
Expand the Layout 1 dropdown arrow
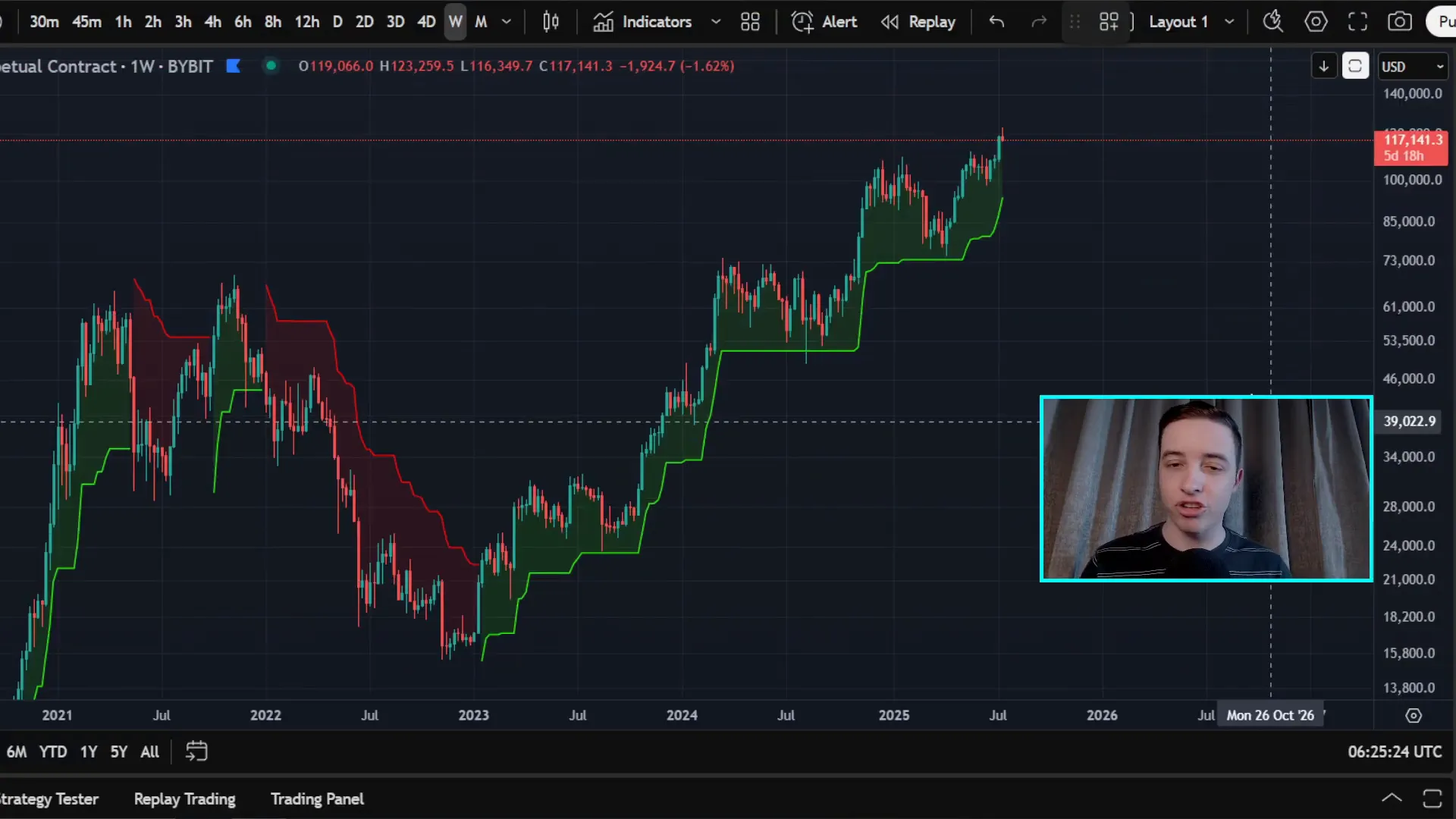click(x=1229, y=22)
